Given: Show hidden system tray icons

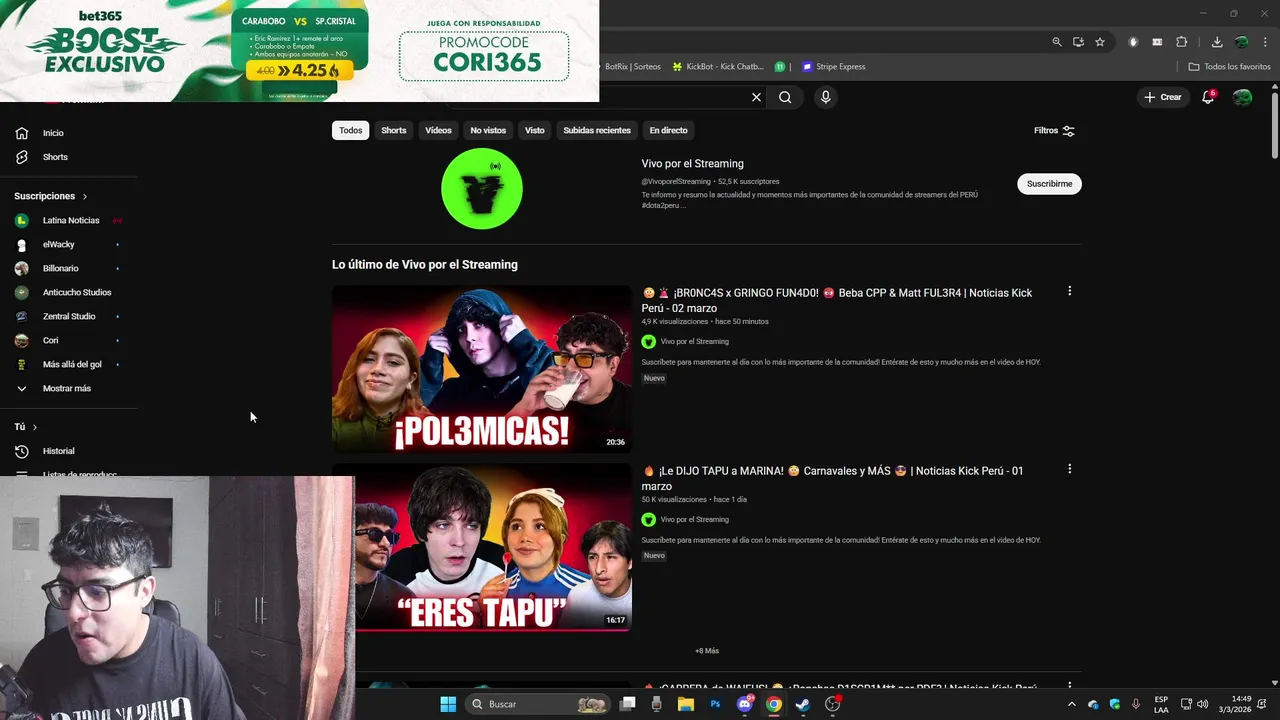Looking at the screenshot, I should click(1072, 704).
